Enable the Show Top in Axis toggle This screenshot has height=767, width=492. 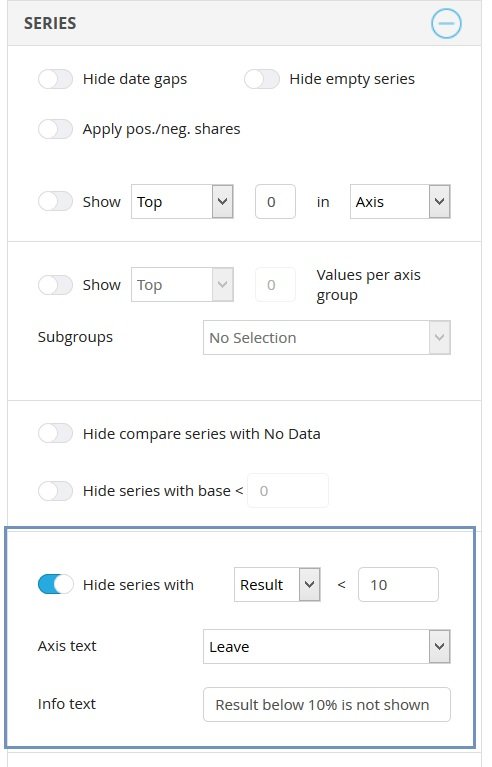[x=56, y=201]
